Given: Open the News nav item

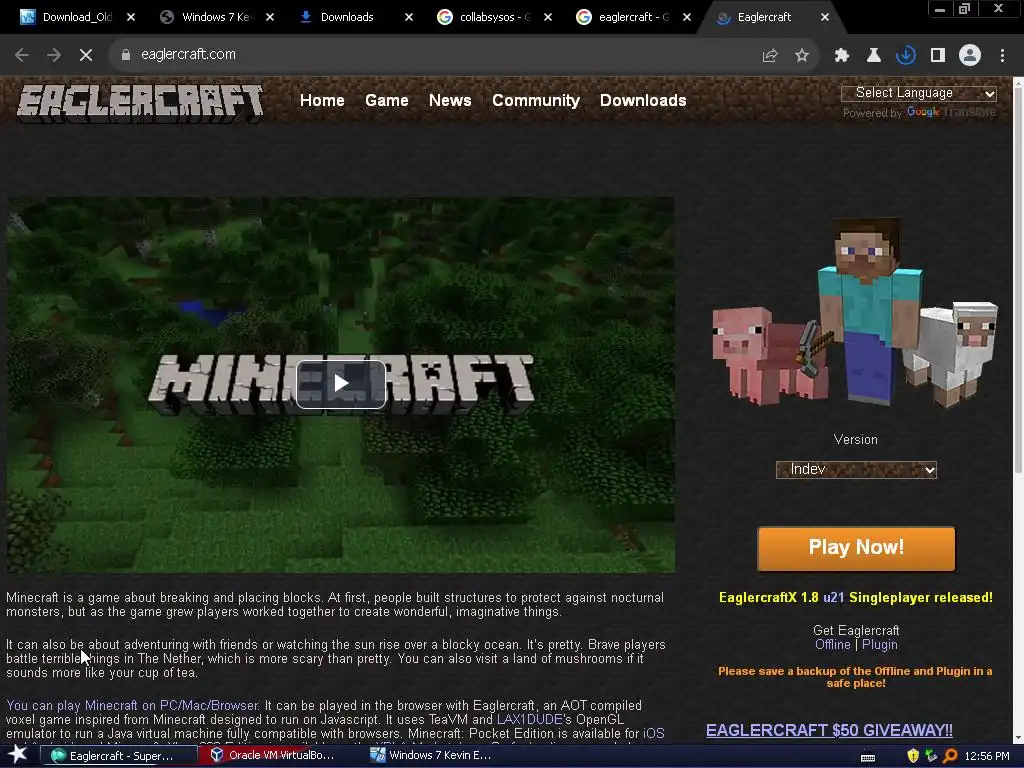Looking at the screenshot, I should (x=450, y=101).
